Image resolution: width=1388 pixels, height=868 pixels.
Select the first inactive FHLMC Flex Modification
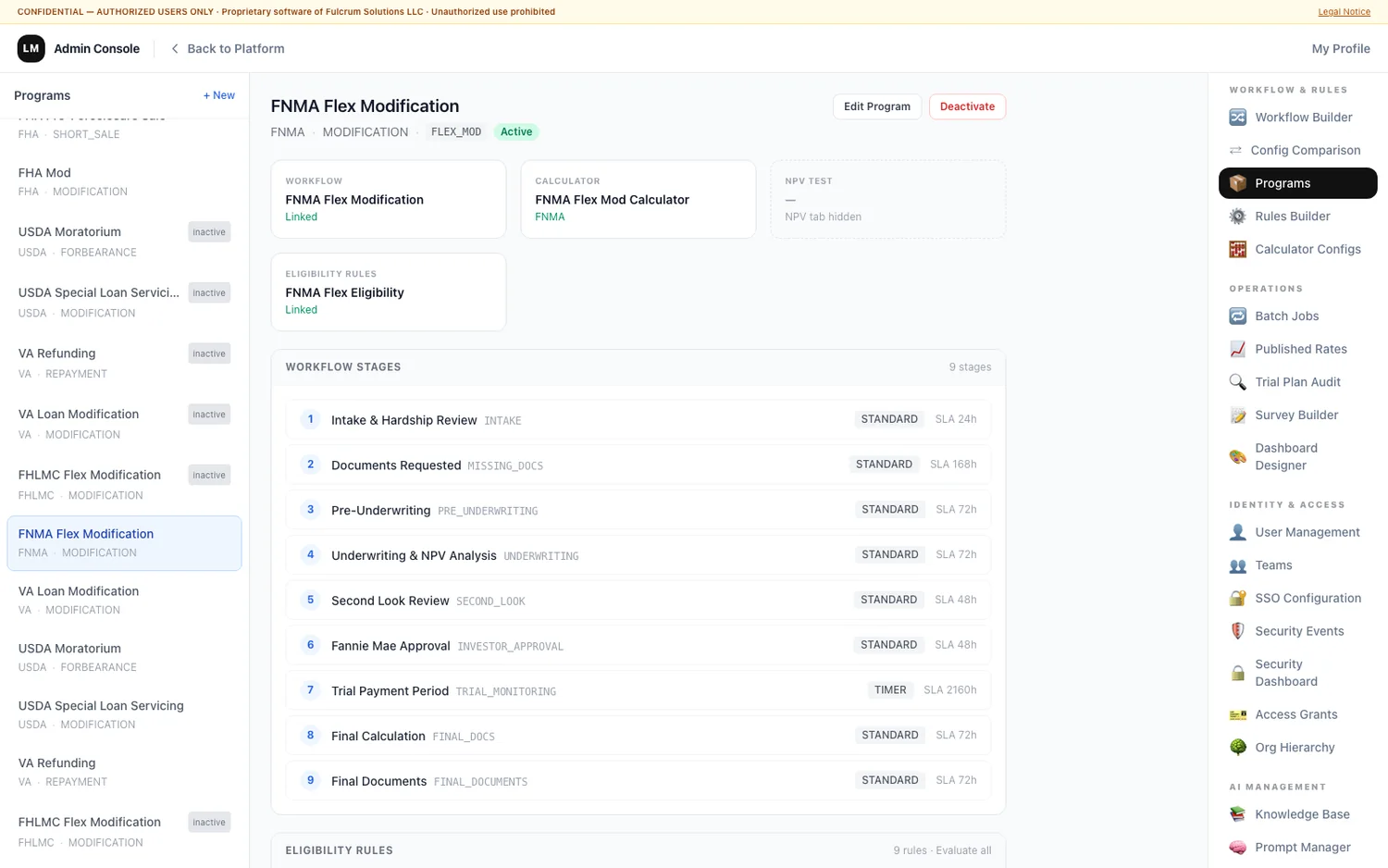click(124, 484)
